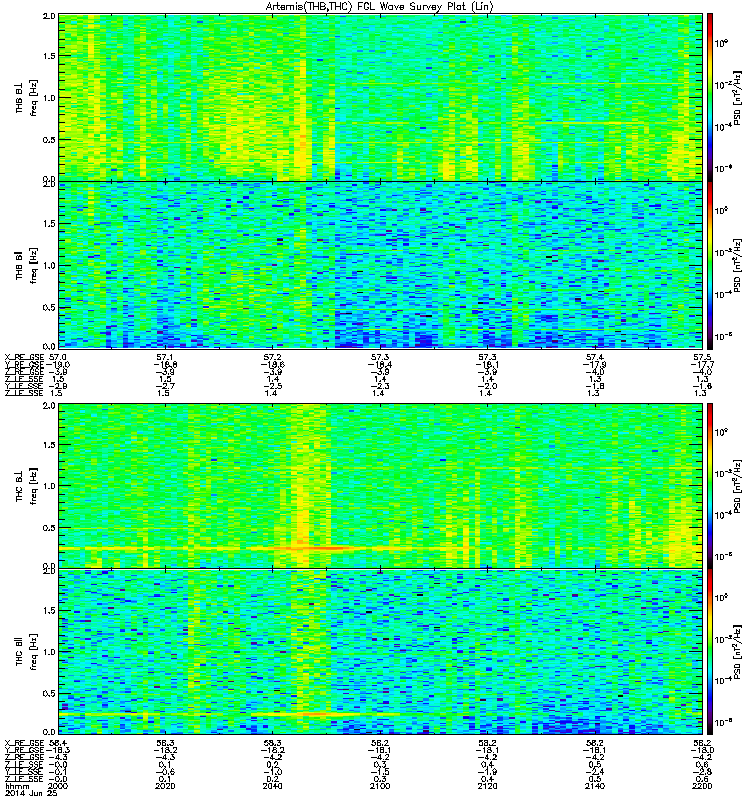Click the THC B∥ panel color bar

tap(709, 652)
